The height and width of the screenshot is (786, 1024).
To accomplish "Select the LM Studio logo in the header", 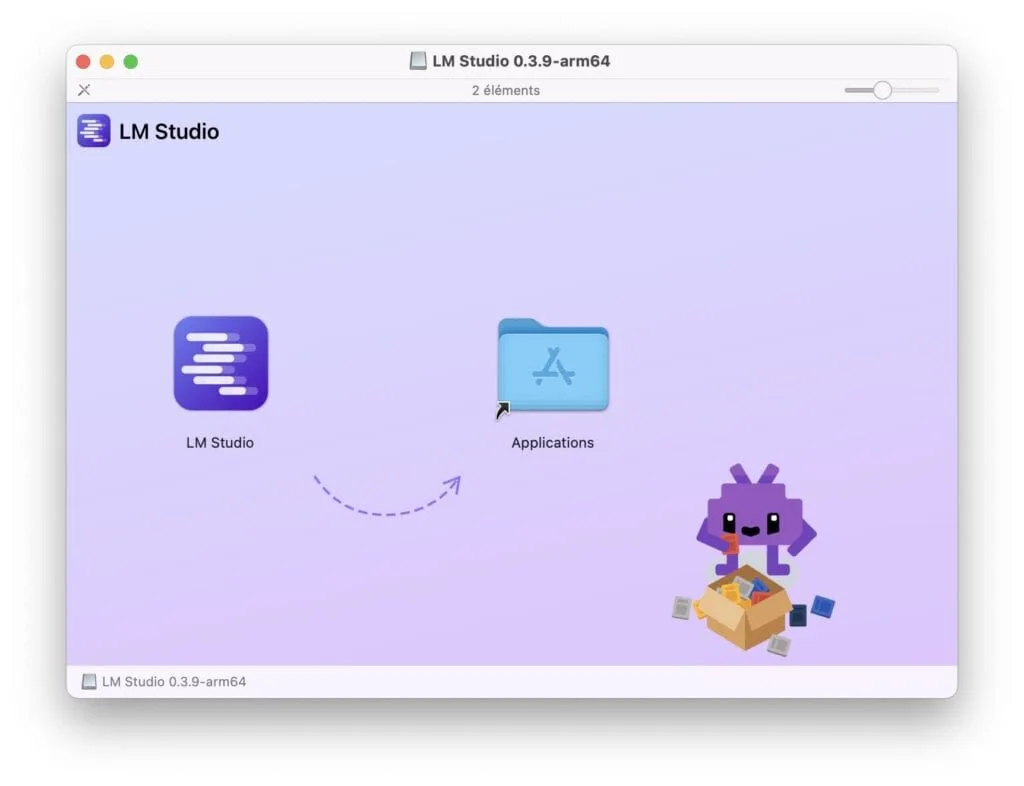I will tap(92, 130).
